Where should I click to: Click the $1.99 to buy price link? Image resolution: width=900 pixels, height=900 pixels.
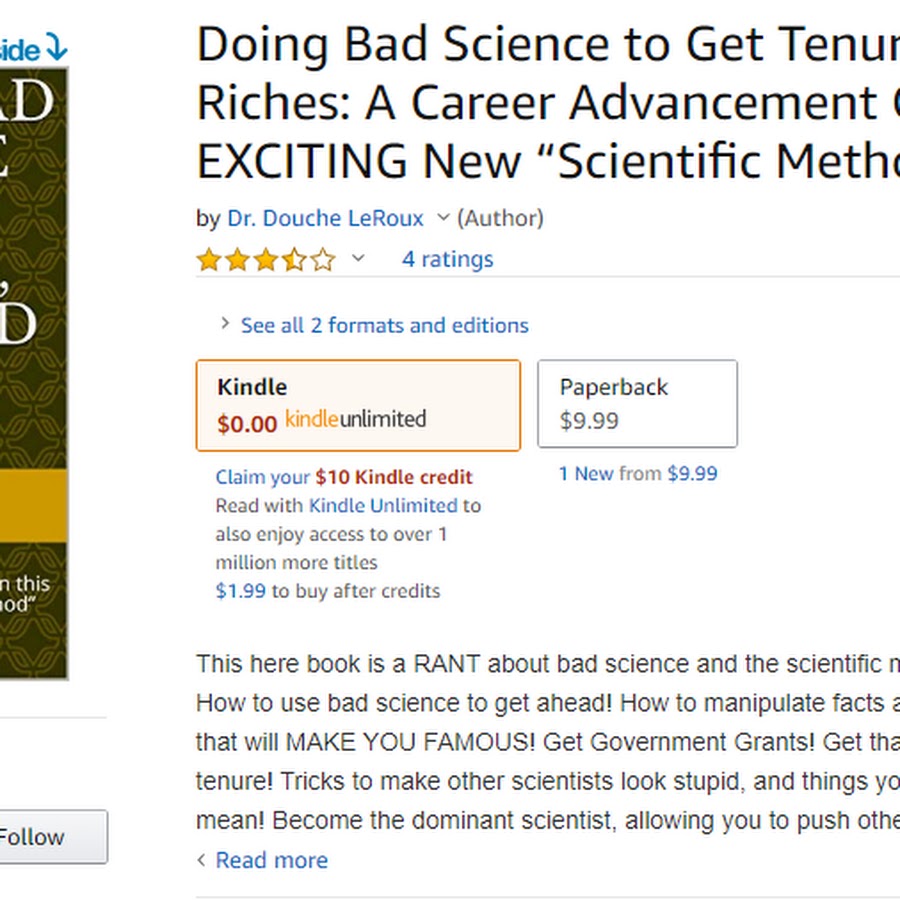pos(240,591)
